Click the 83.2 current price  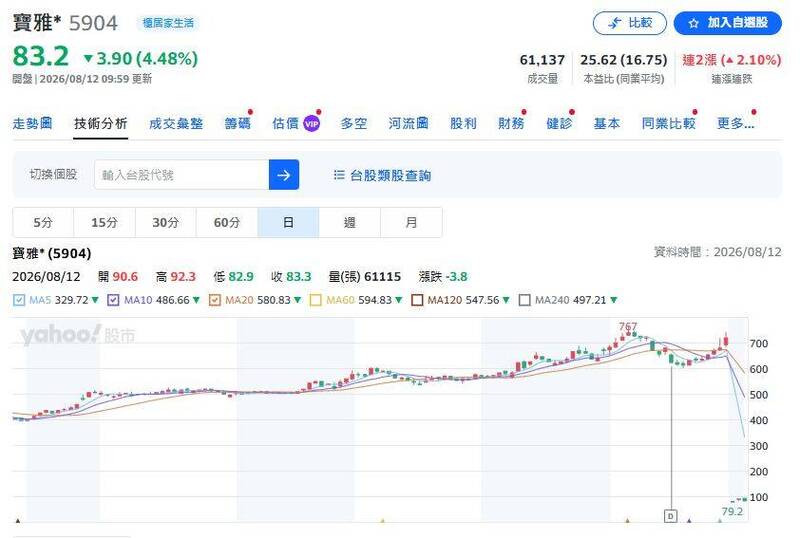pyautogui.click(x=41, y=56)
